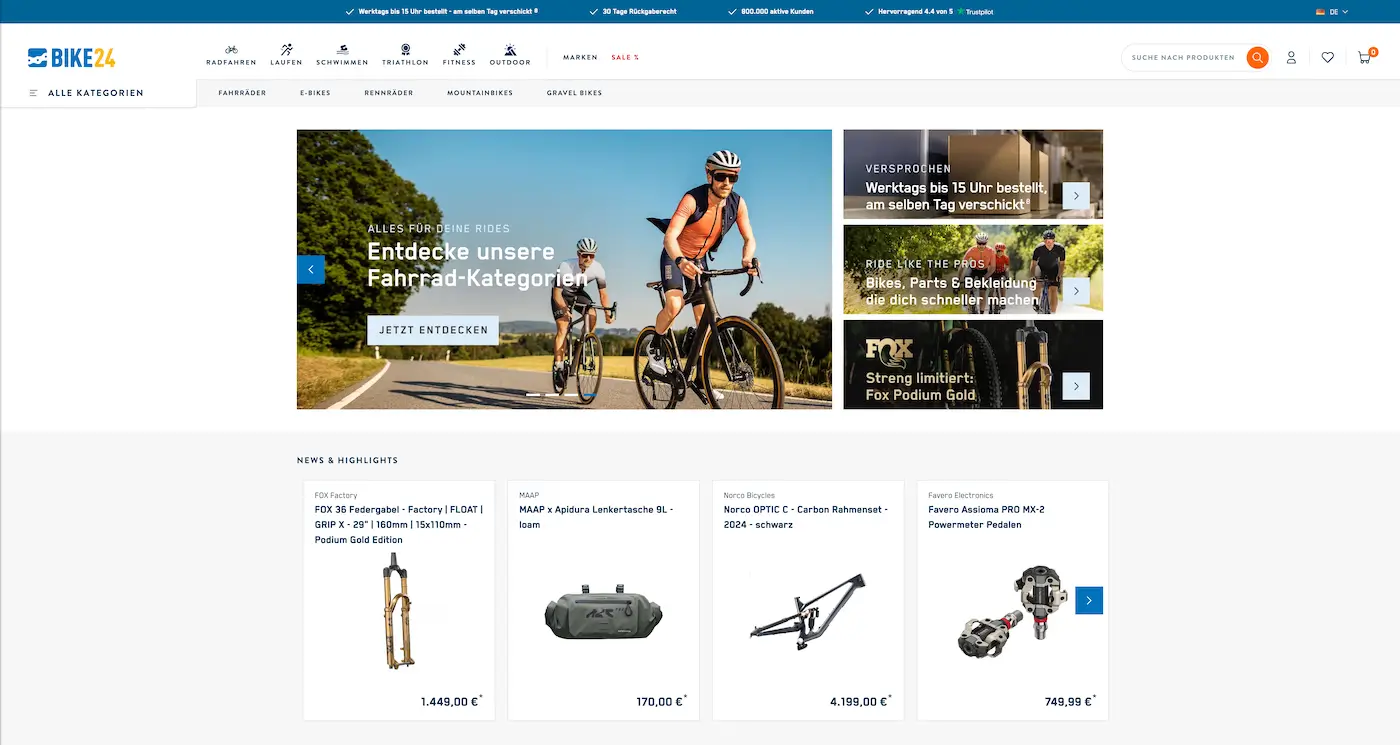Viewport: 1400px width, 745px height.
Task: Click the FOX Factory brand label
Action: [x=336, y=495]
